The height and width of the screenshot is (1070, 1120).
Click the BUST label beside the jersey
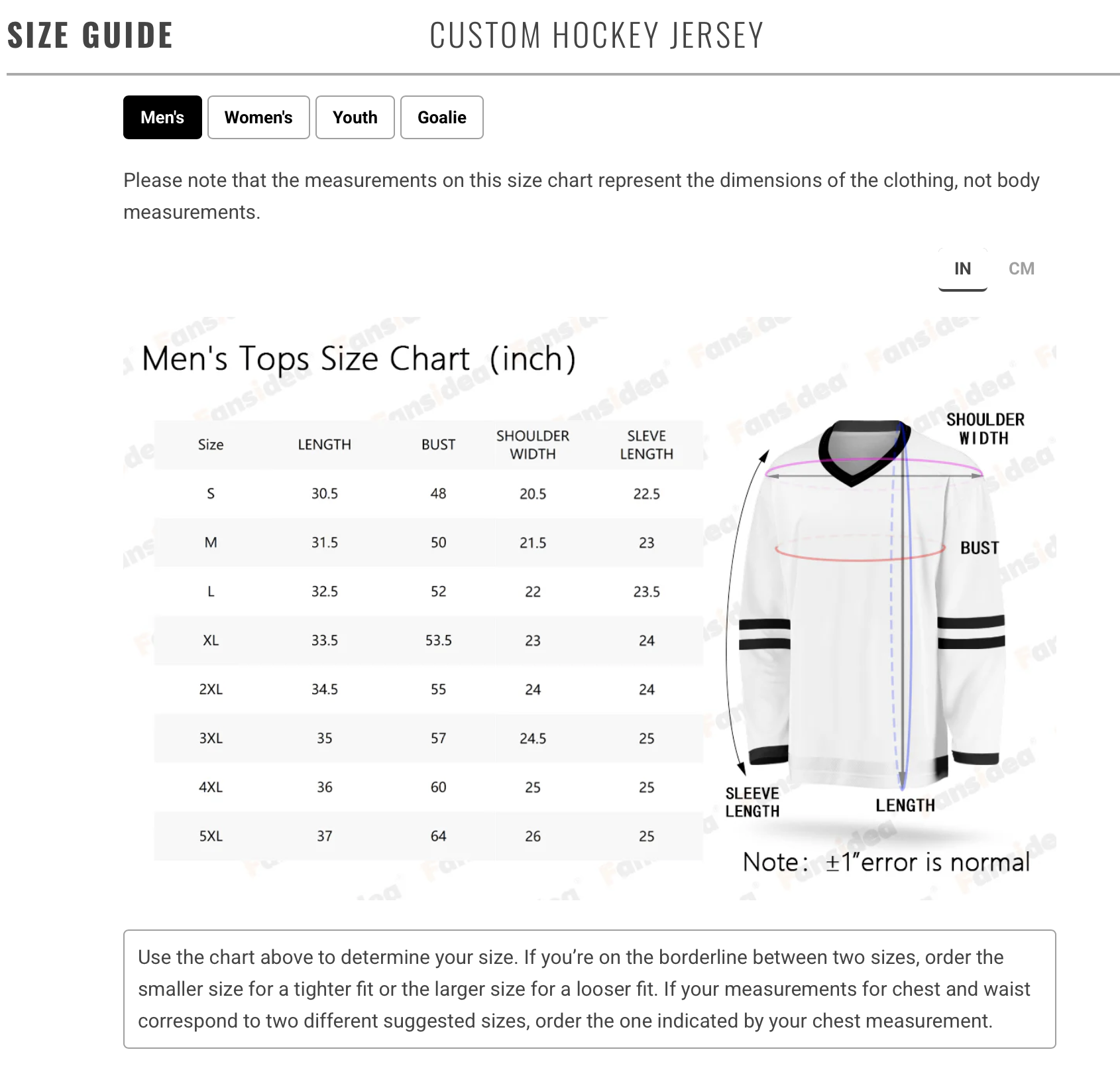coord(979,548)
